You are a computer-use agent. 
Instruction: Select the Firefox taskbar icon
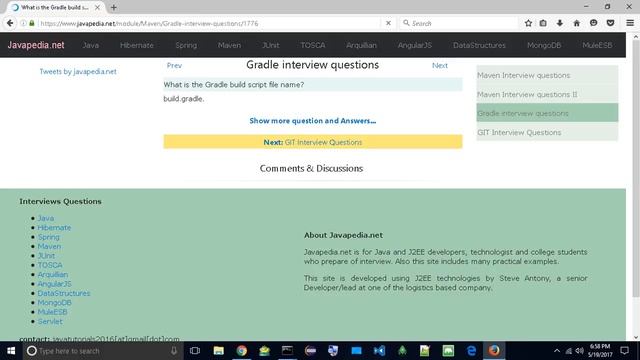pos(494,351)
